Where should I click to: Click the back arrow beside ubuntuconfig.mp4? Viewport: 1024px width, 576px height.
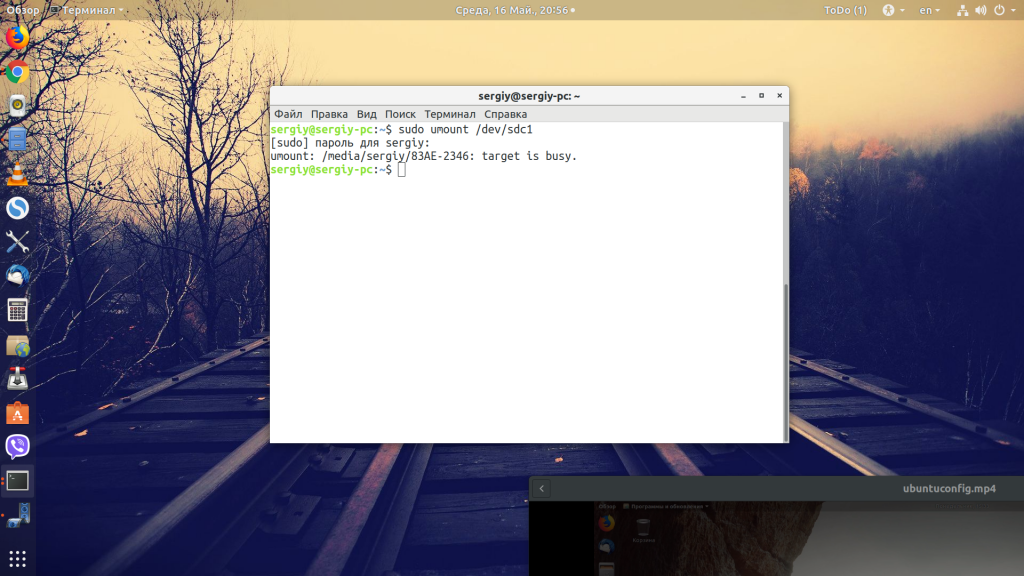pos(541,488)
